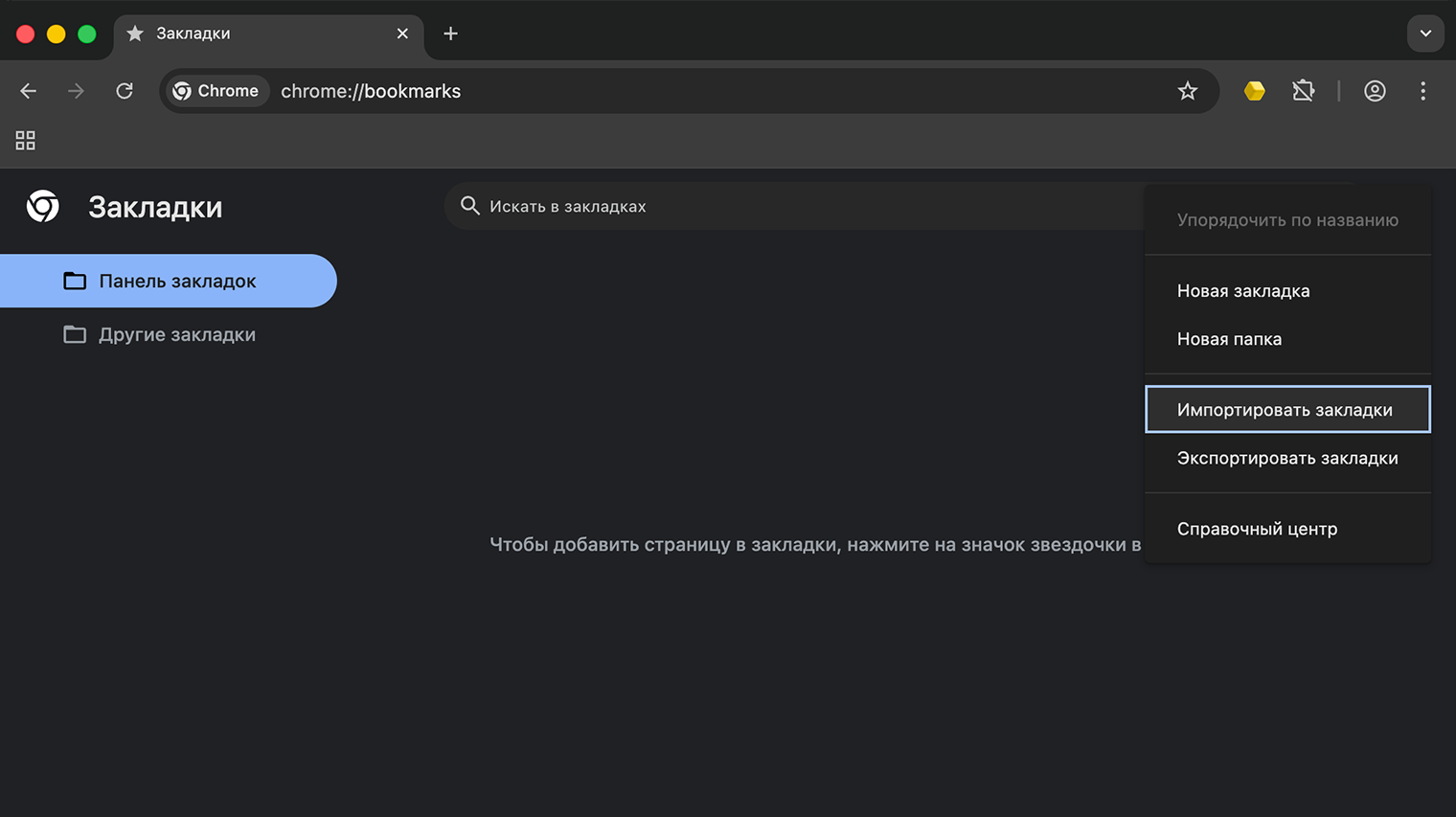Click the disabled extensions icon
Viewport: 1456px width, 817px height.
pyautogui.click(x=1304, y=90)
